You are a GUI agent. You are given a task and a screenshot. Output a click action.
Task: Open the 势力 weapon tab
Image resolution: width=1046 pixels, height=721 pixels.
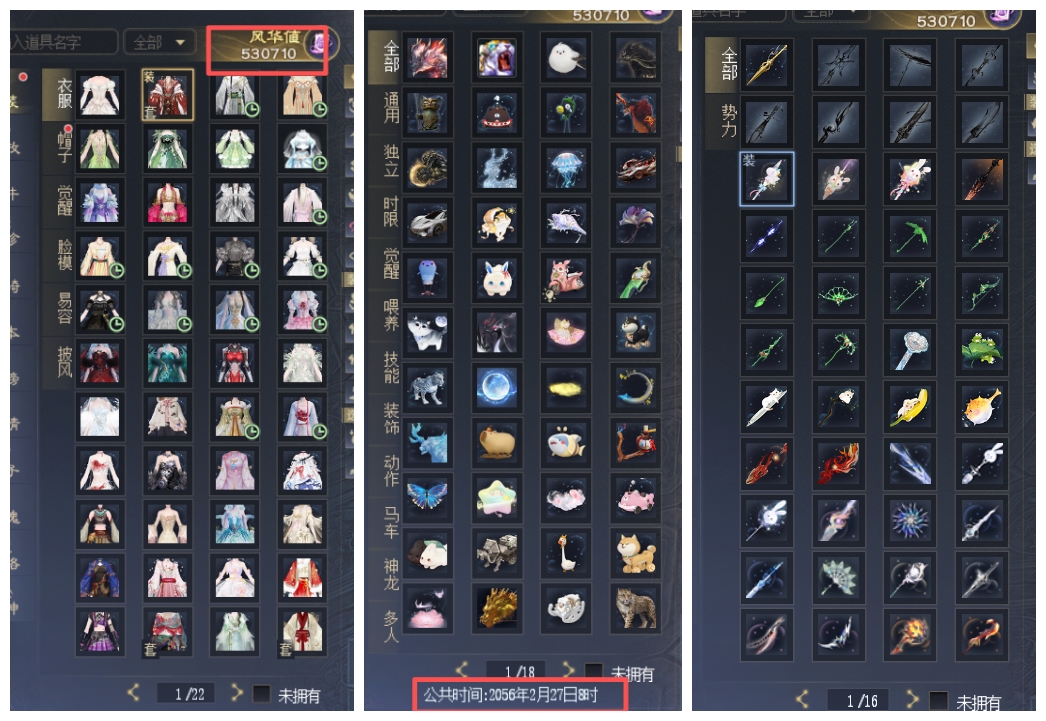pyautogui.click(x=728, y=121)
